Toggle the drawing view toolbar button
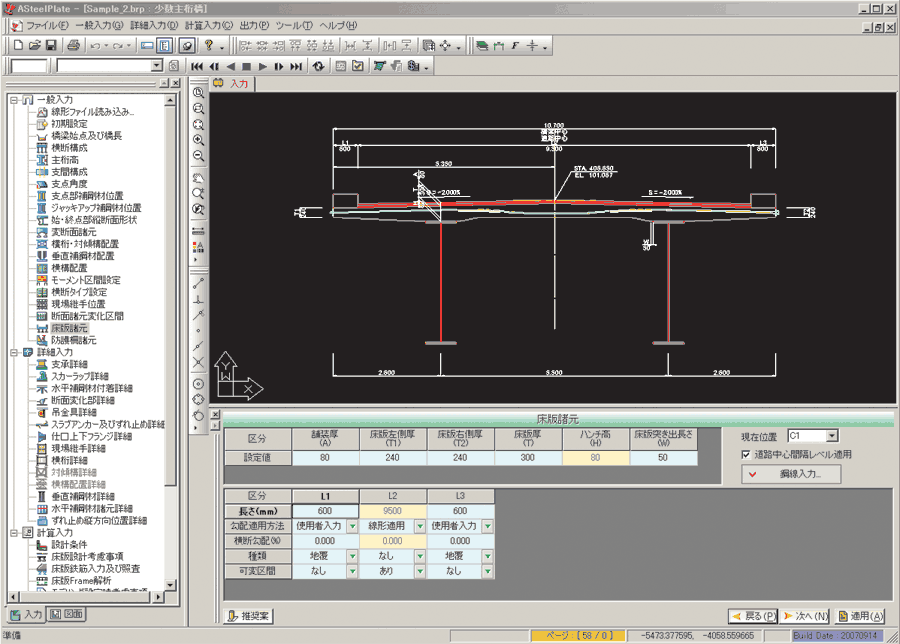The width and height of the screenshot is (900, 644). pos(187,45)
